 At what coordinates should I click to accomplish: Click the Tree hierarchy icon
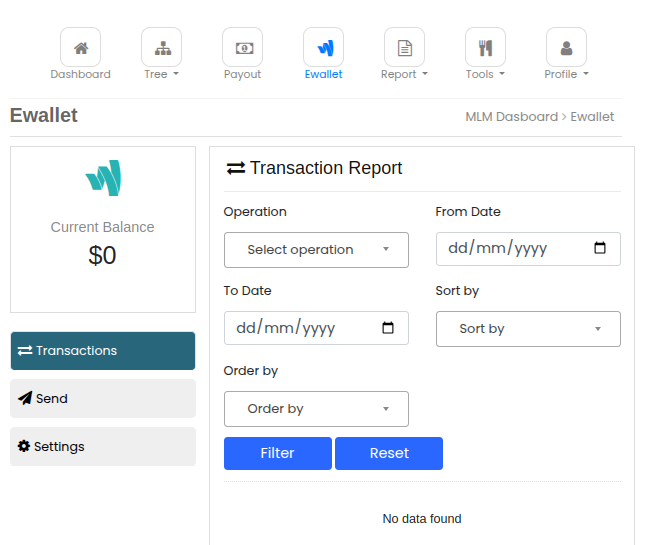click(162, 48)
